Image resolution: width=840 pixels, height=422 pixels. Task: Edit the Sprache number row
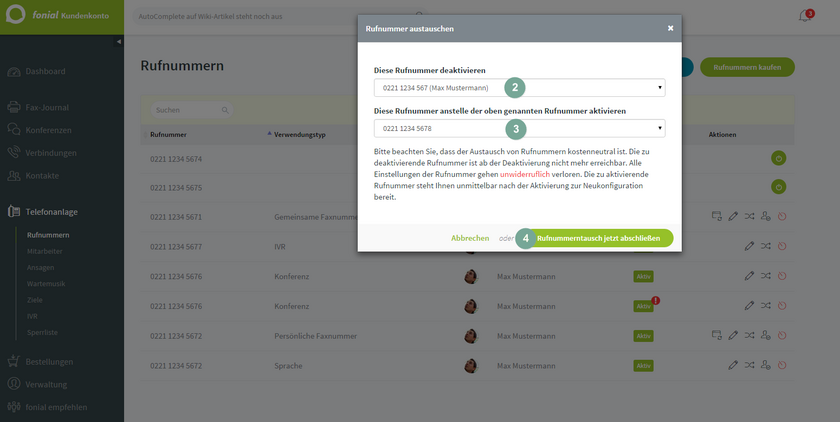(733, 365)
